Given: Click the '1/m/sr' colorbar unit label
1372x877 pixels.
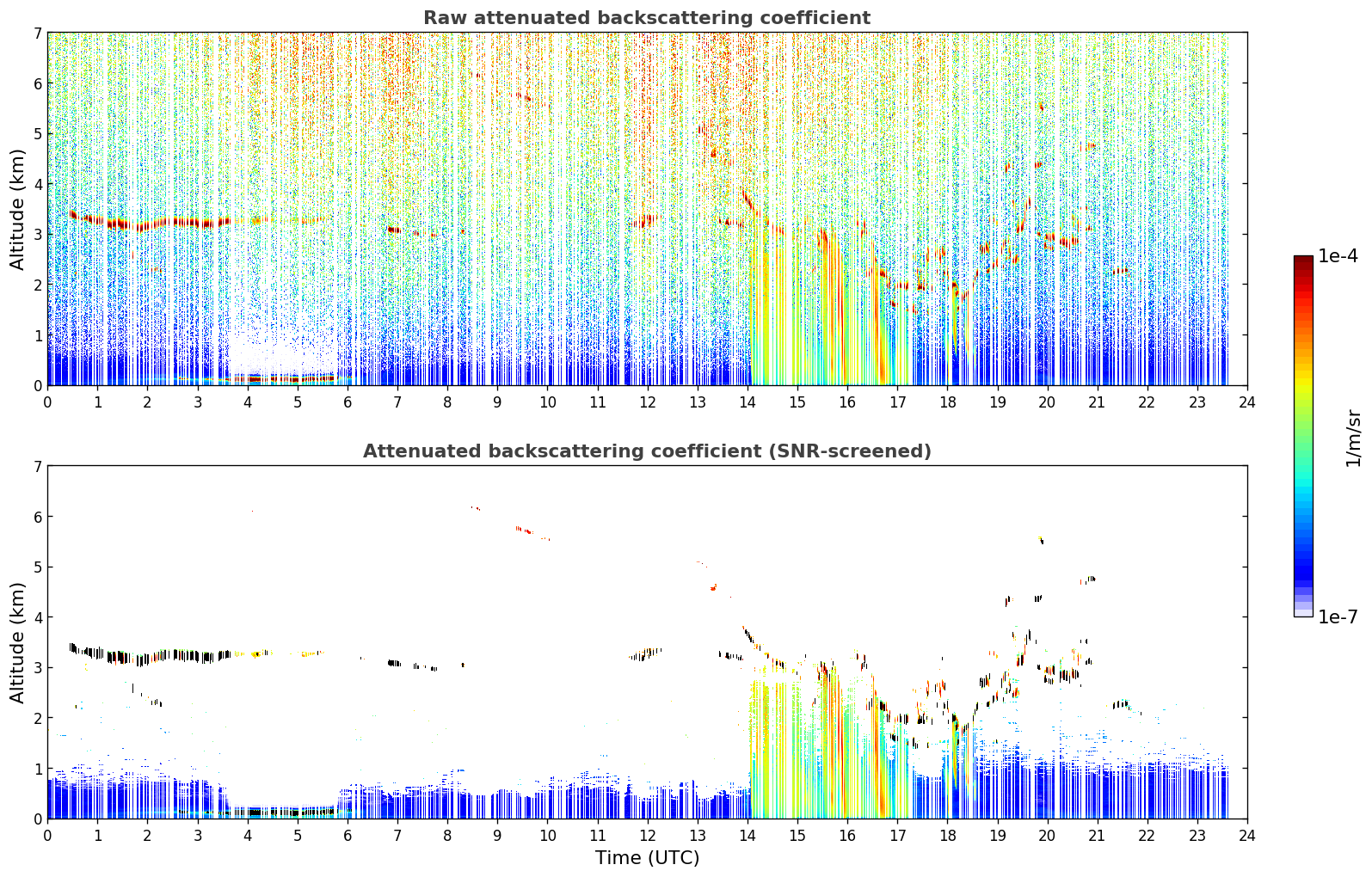Looking at the screenshot, I should [x=1353, y=438].
